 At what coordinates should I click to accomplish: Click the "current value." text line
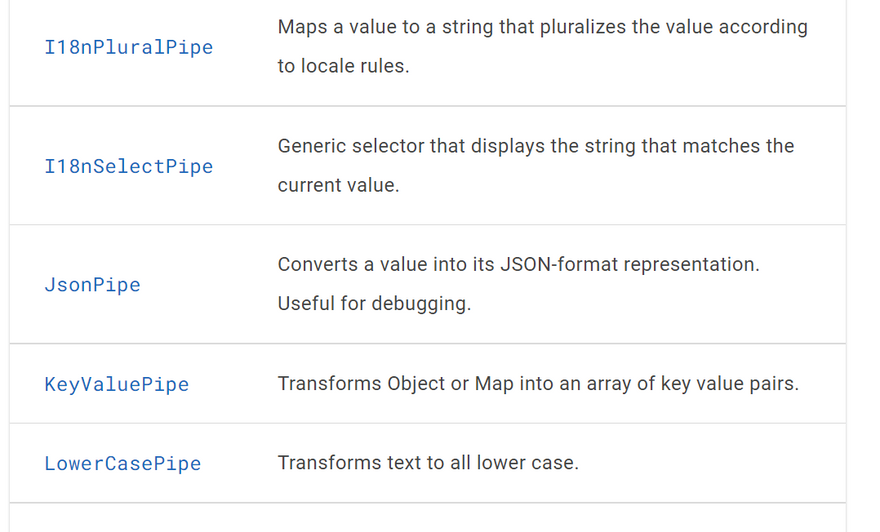tap(338, 186)
